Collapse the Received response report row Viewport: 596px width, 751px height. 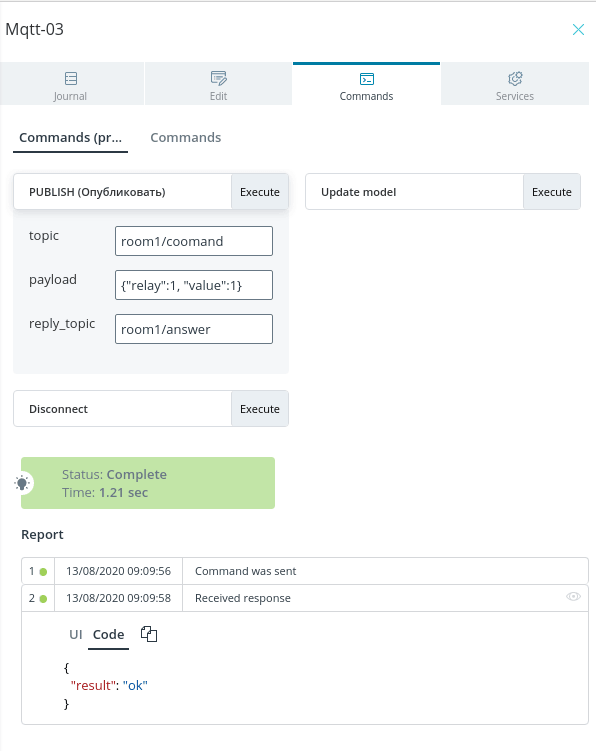click(305, 598)
